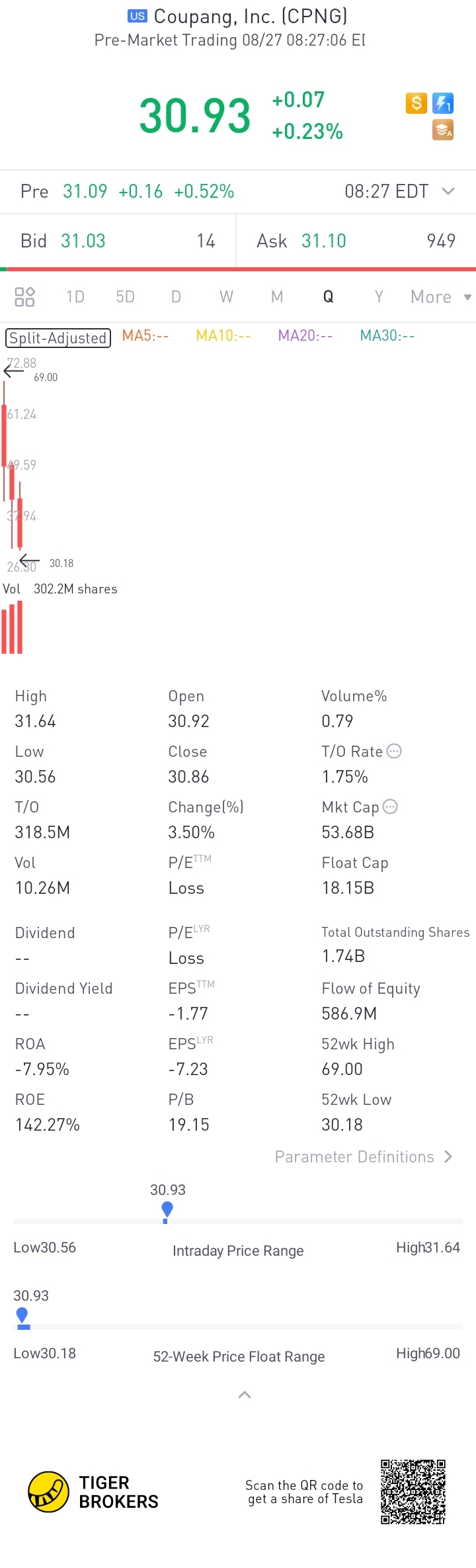
Task: Tap the red volume bars chart
Action: 12,627
